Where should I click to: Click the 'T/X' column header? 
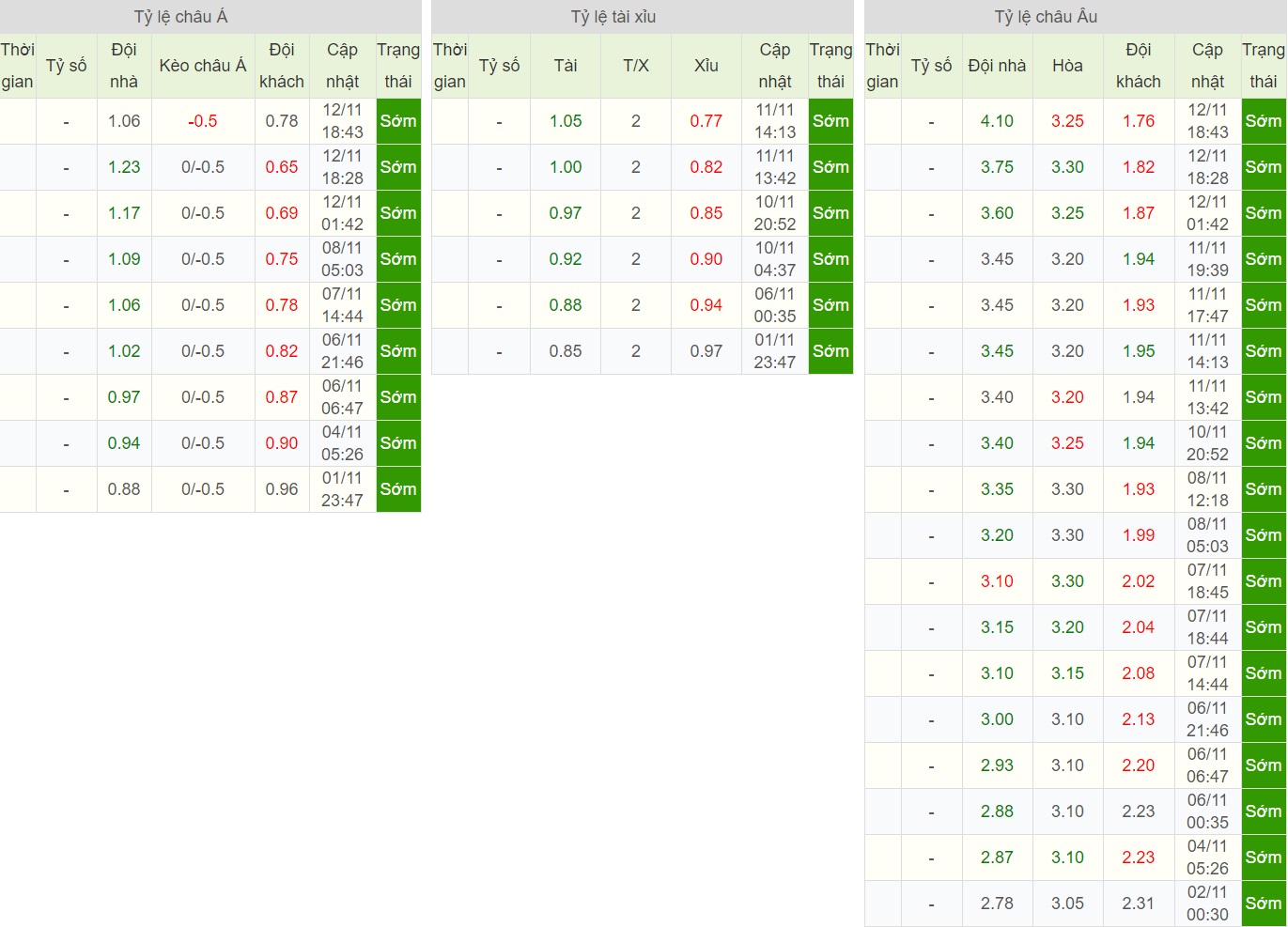point(636,66)
